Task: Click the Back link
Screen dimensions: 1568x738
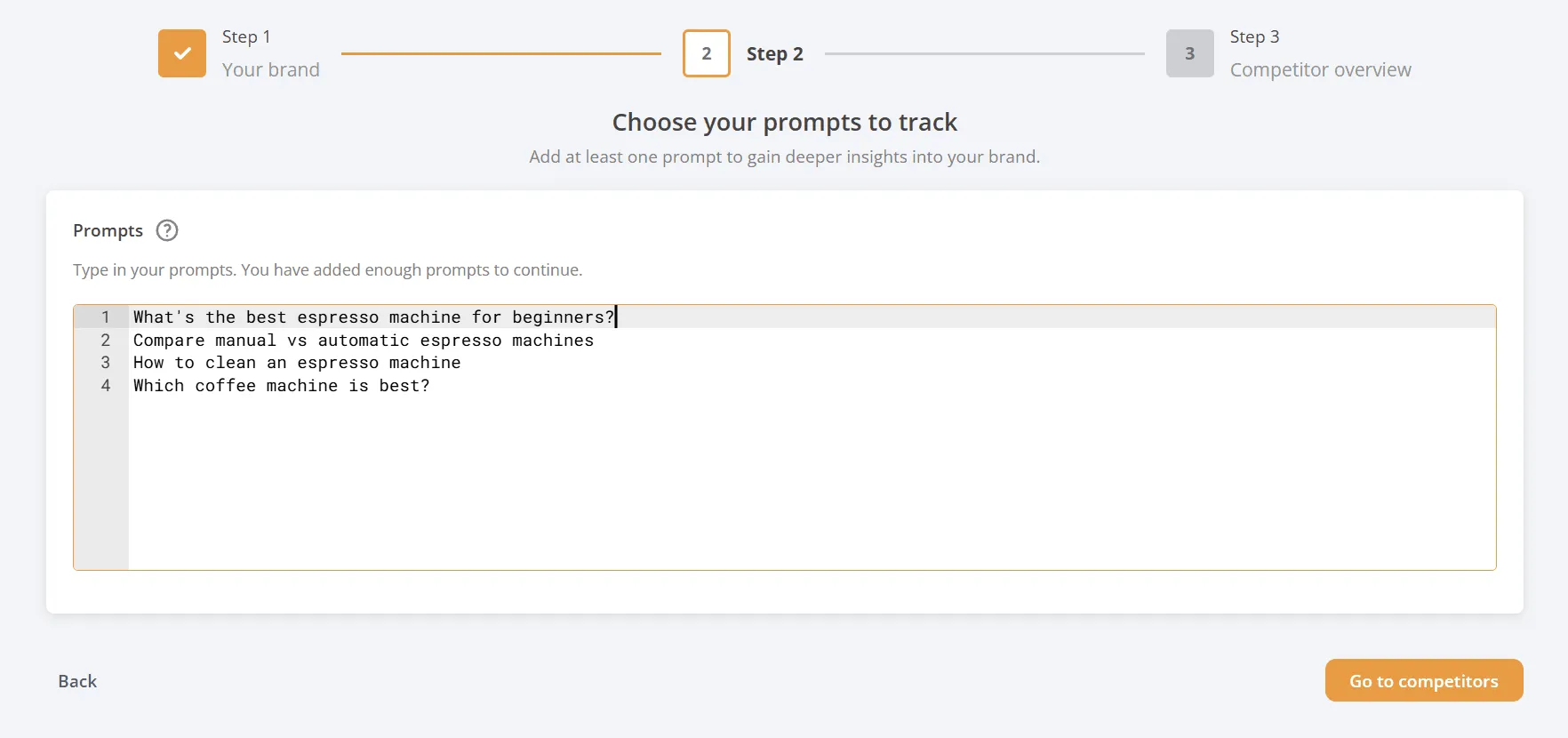Action: (x=76, y=681)
